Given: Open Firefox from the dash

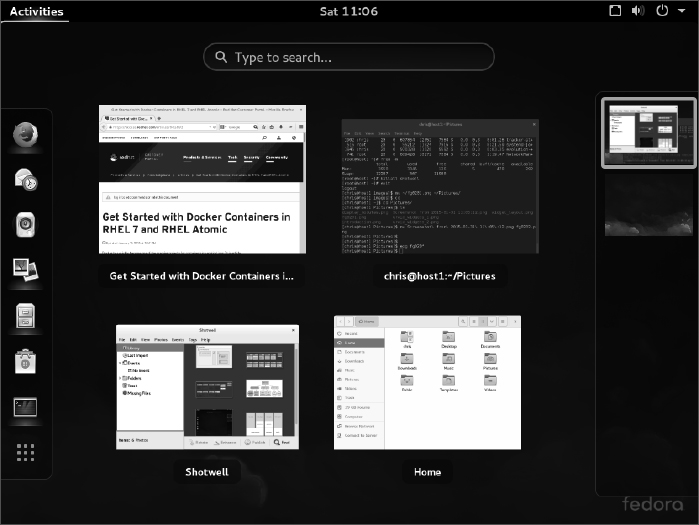Looking at the screenshot, I should pos(25,134).
